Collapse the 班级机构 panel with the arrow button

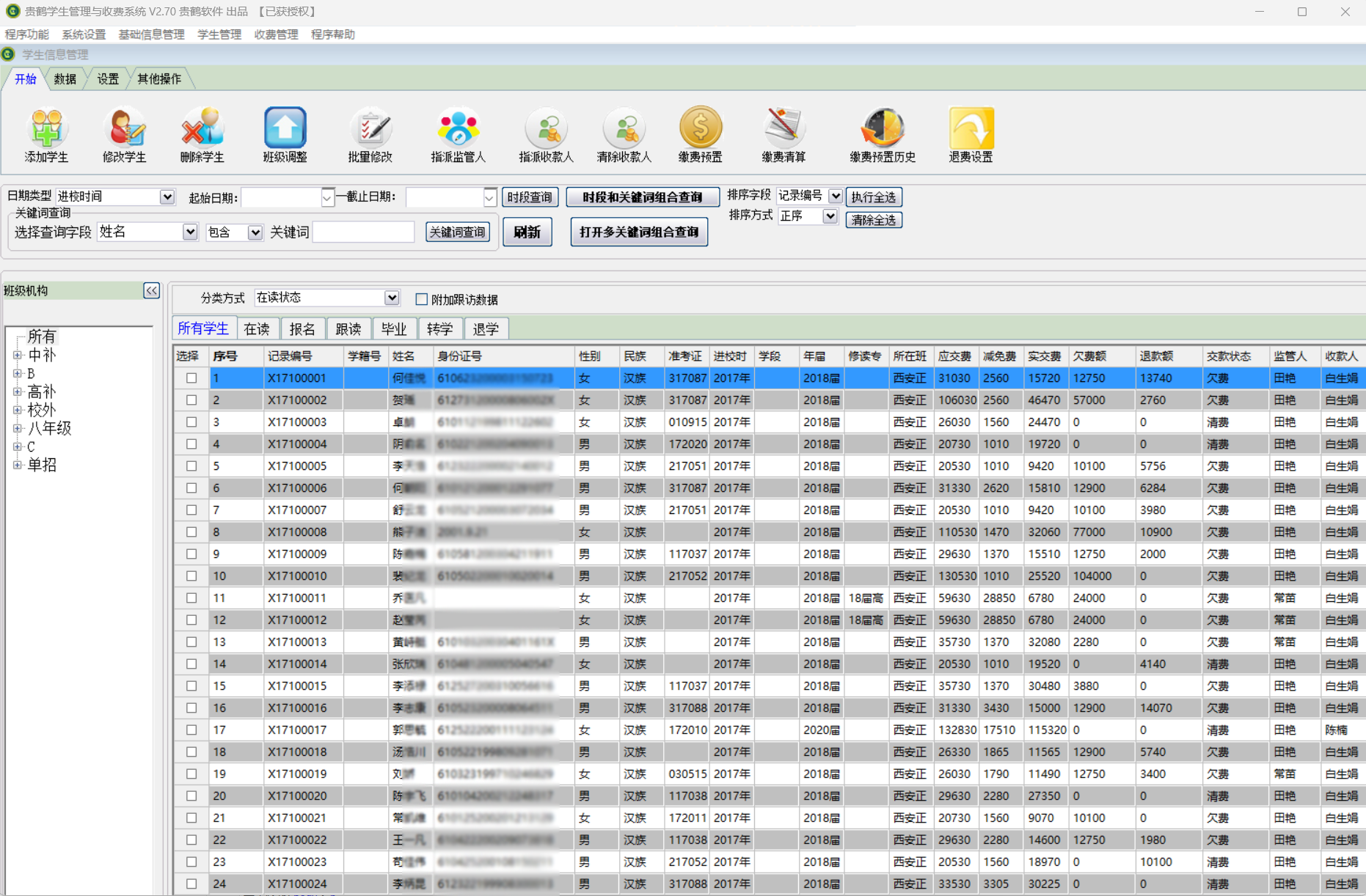click(151, 291)
